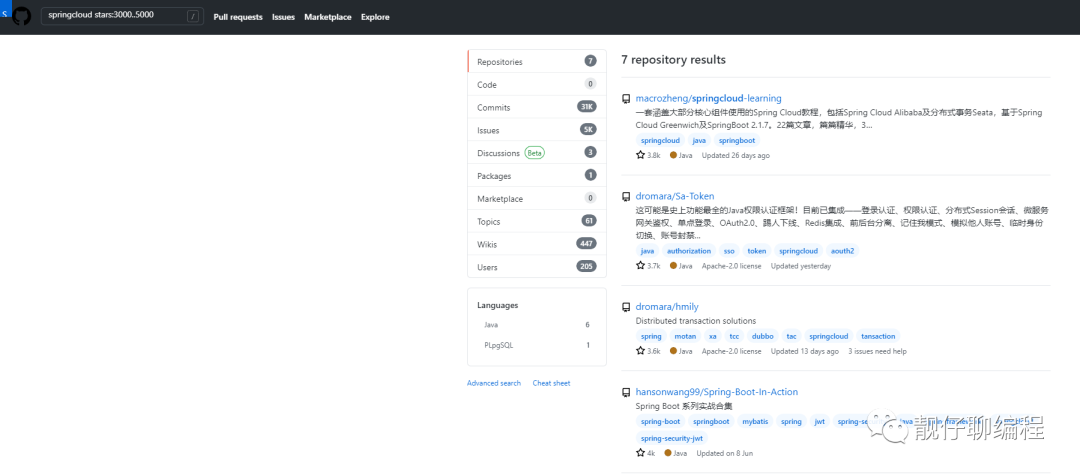
Task: Click the 3.8k star icon for springcloud-learning
Action: [641, 155]
